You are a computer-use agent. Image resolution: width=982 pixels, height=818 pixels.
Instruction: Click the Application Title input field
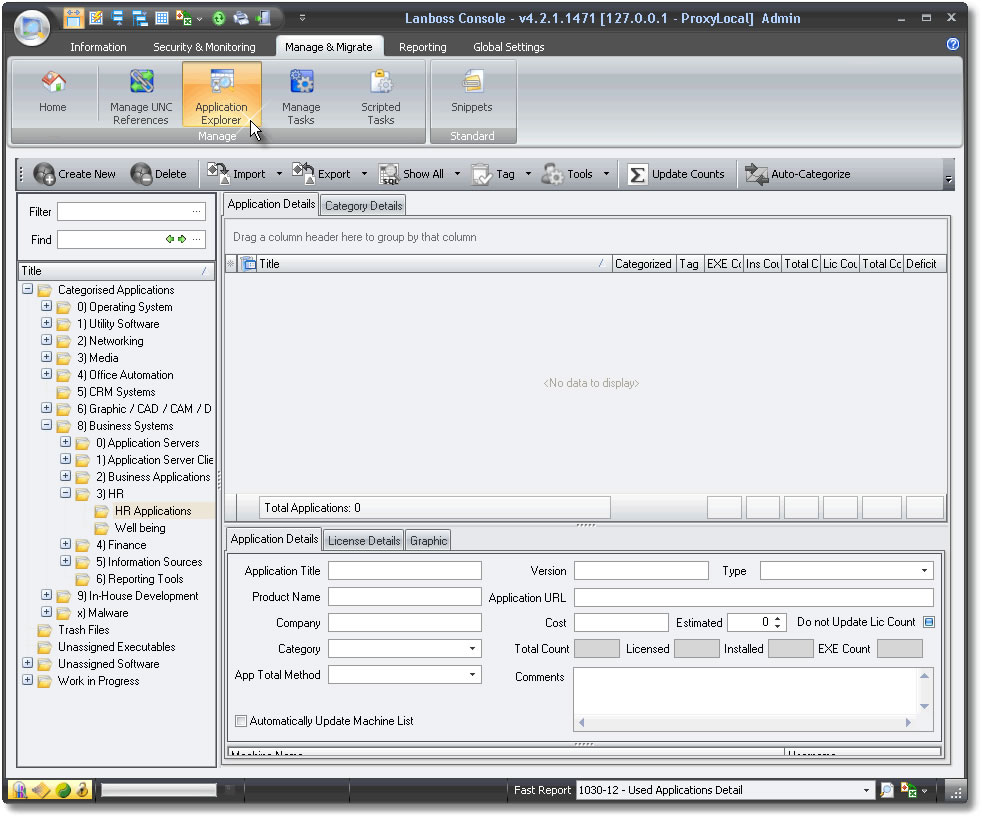[x=404, y=571]
